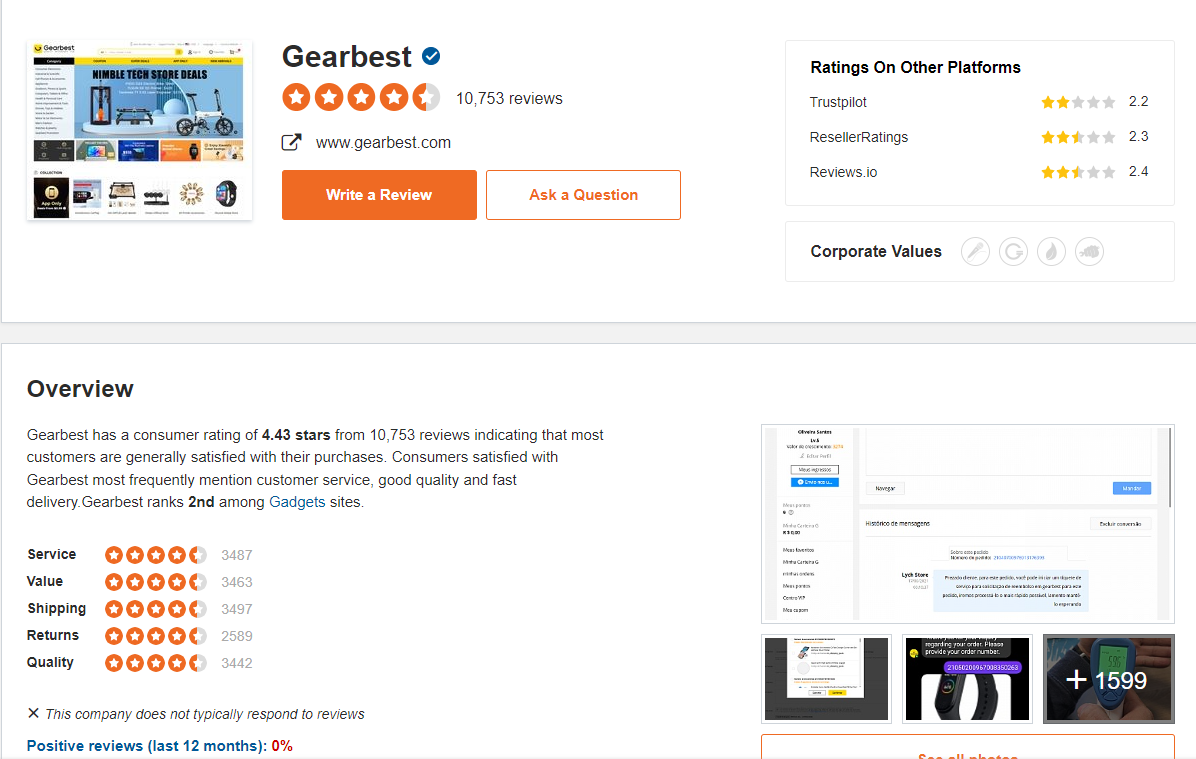Open the +1599 more photos thumbnail
The image size is (1196, 759).
pos(1108,679)
